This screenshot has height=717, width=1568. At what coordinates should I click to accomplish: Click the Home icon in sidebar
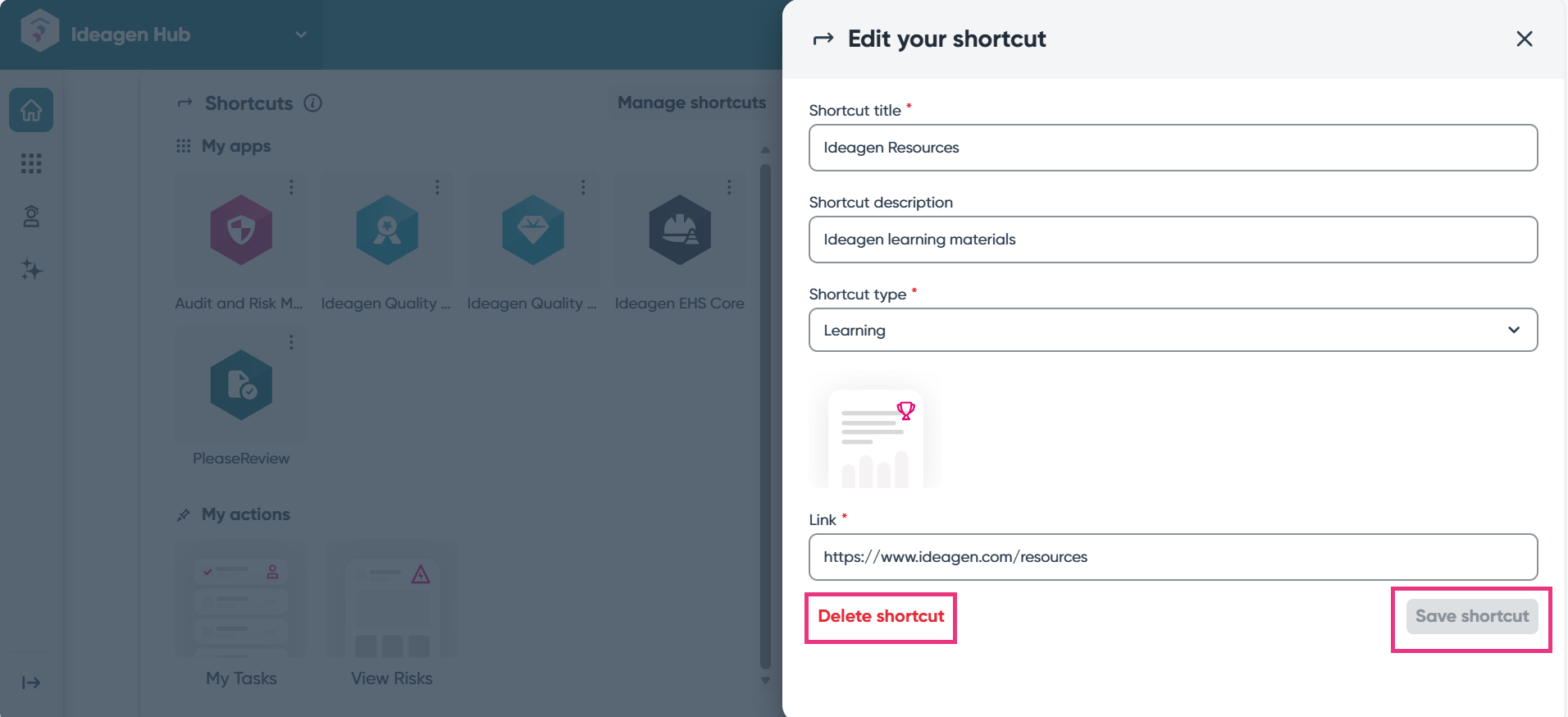[31, 110]
